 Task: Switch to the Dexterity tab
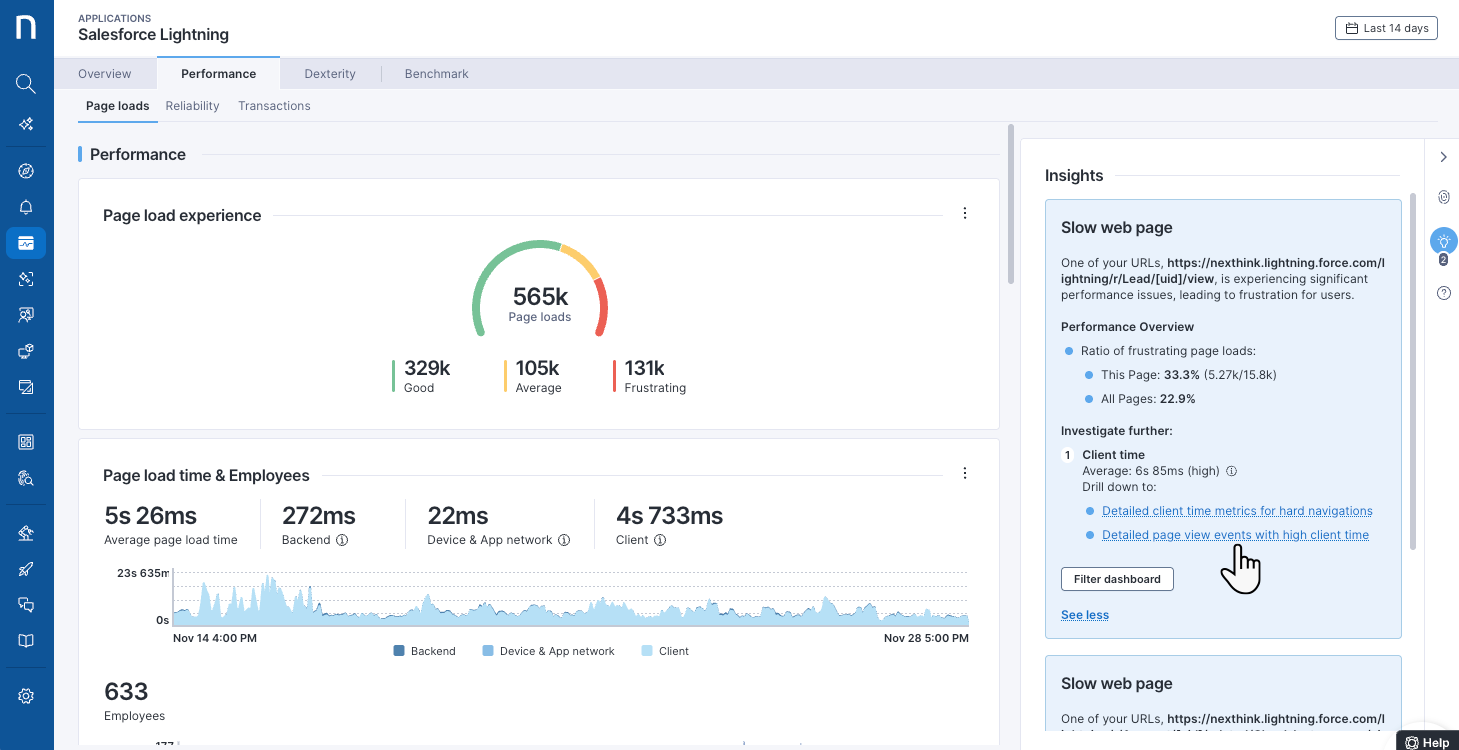point(330,74)
